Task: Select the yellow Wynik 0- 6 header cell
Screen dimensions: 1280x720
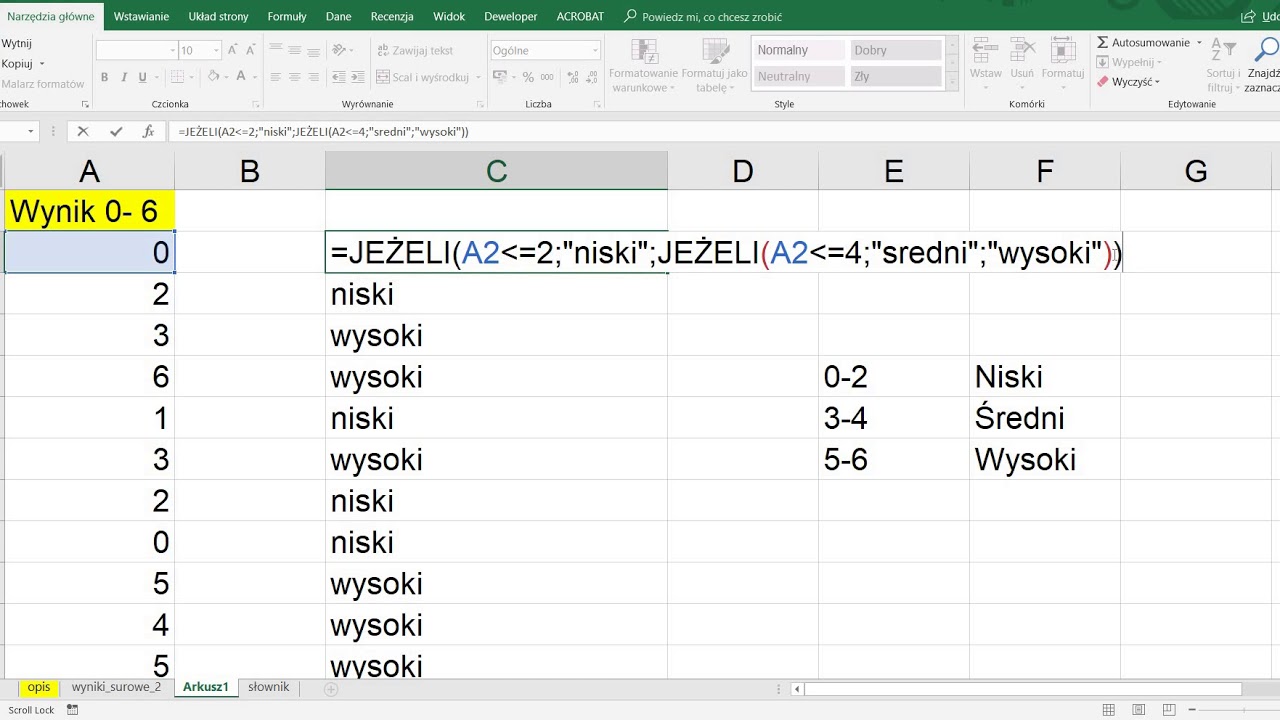Action: (90, 211)
